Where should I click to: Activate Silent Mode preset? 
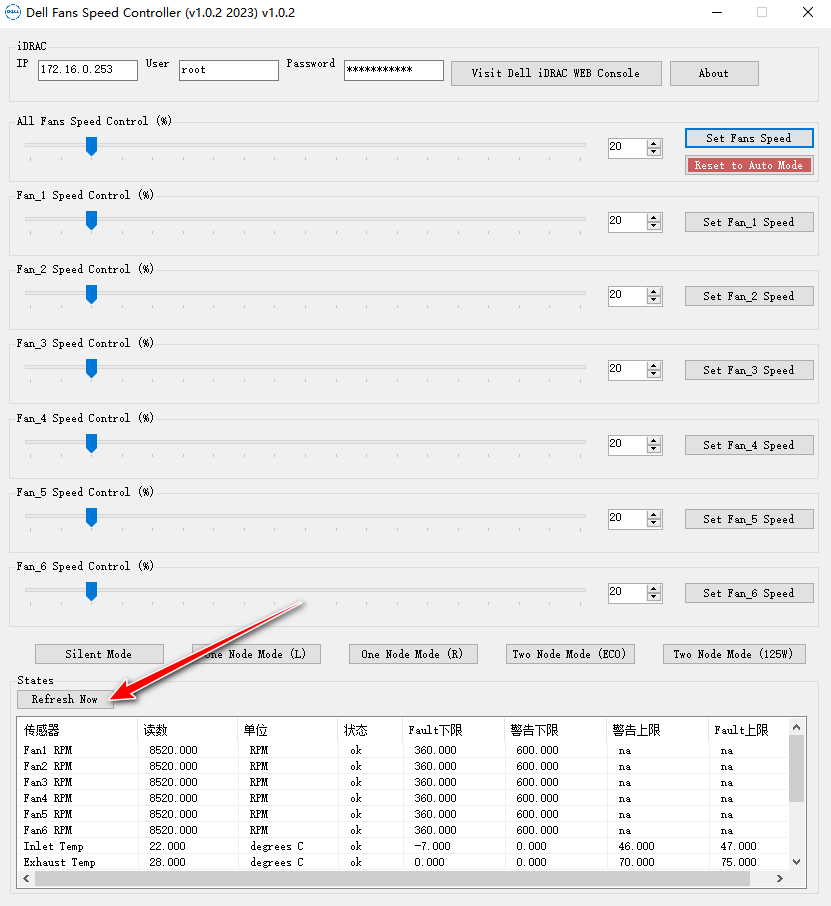(99, 654)
